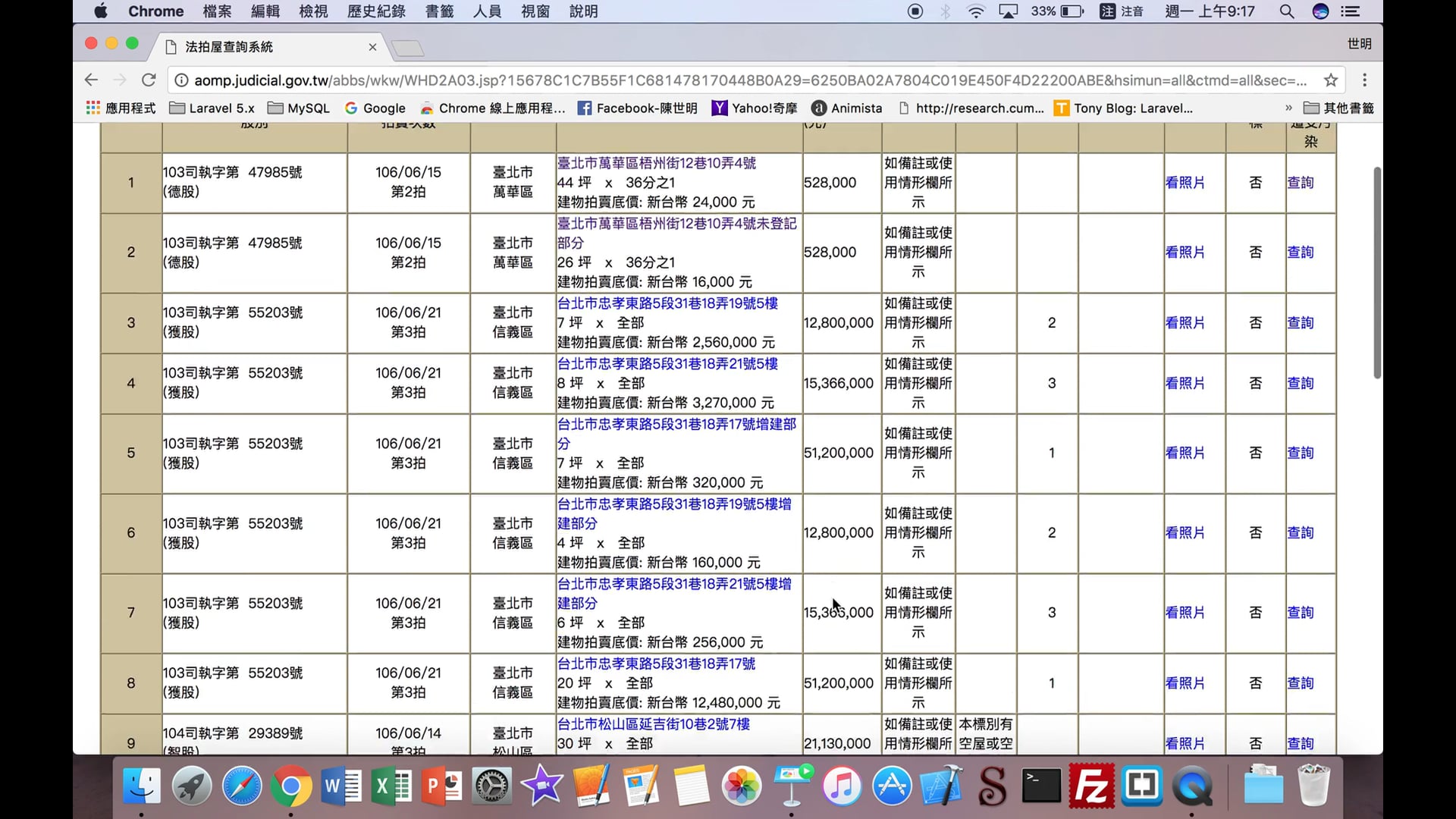
Task: Open the 其他書籤 bookmarks folder
Action: [1338, 108]
